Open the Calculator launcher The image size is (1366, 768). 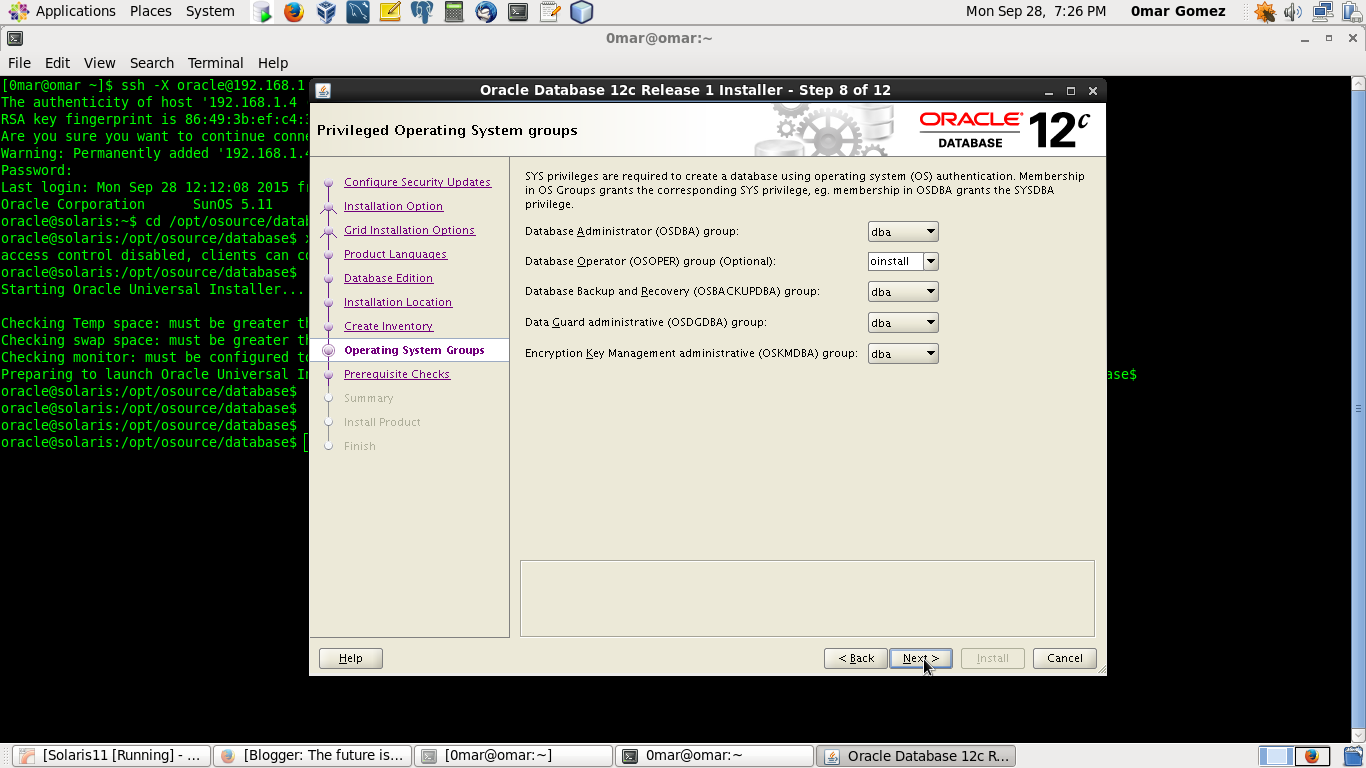453,12
